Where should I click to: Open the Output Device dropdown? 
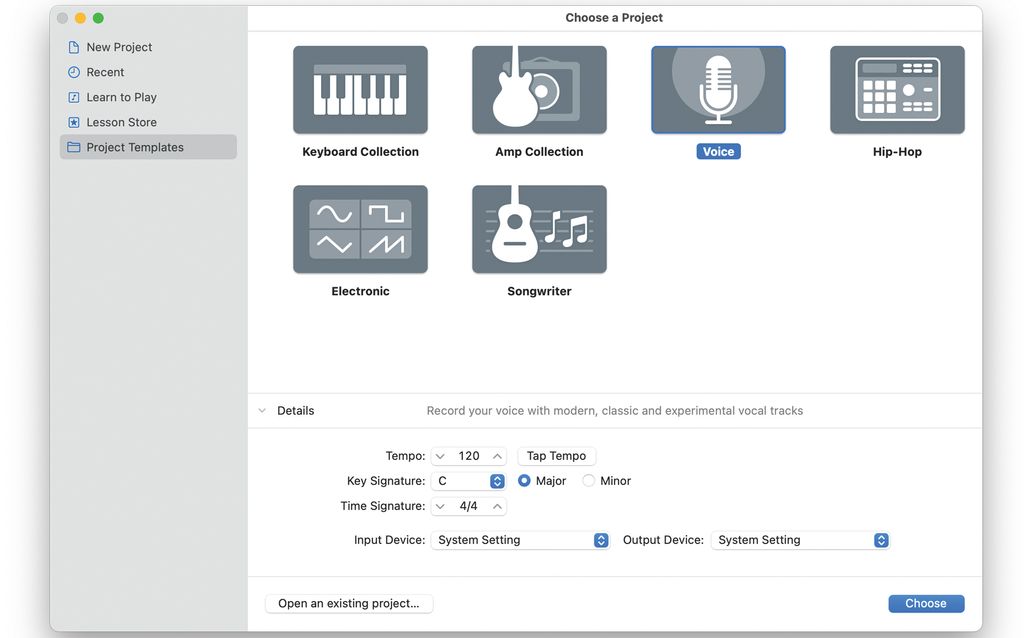[x=880, y=539]
